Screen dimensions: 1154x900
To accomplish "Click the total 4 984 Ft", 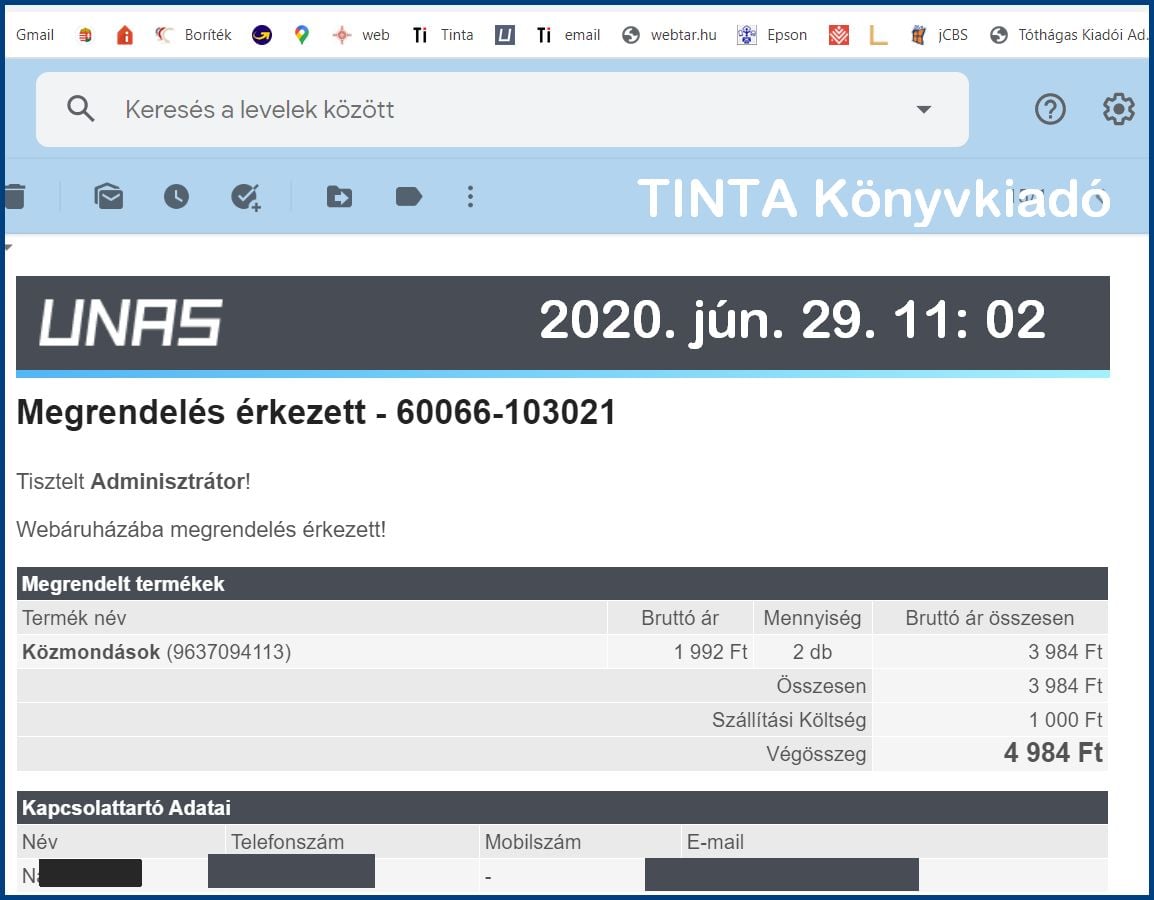I will [1053, 753].
